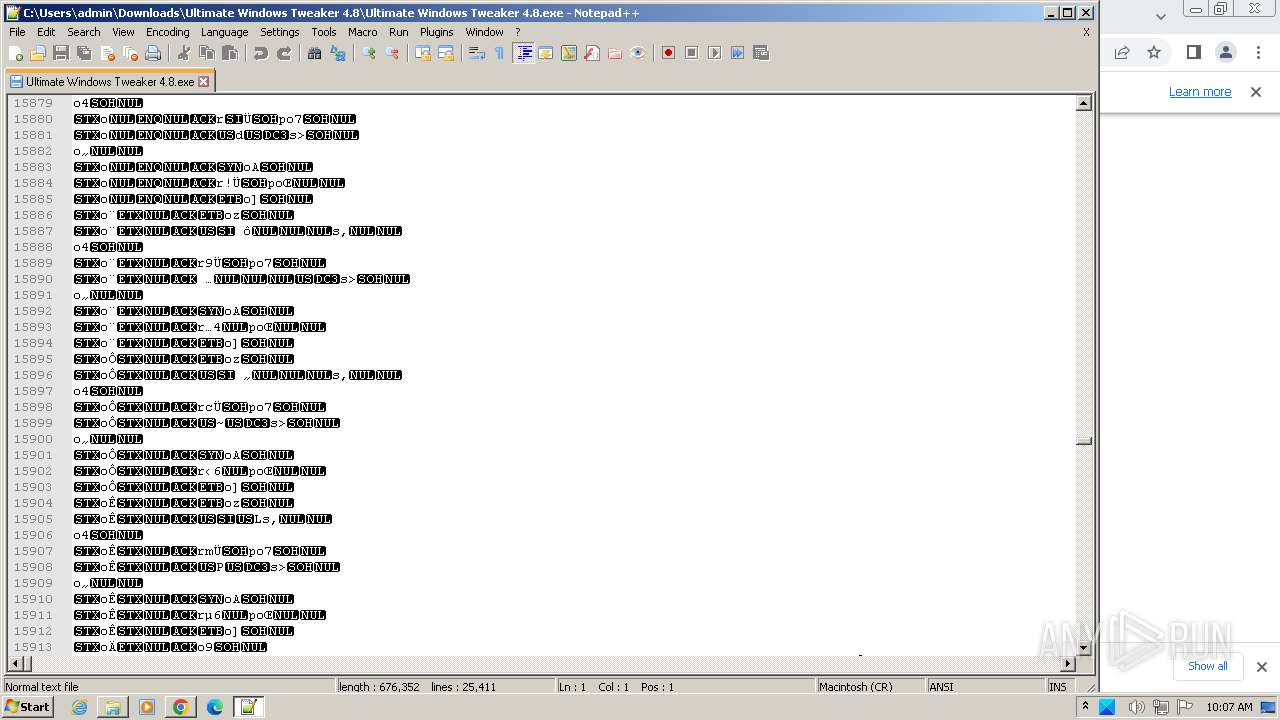Screen dimensions: 1280x720
Task: Open Chrome side panel icon
Action: point(1193,52)
